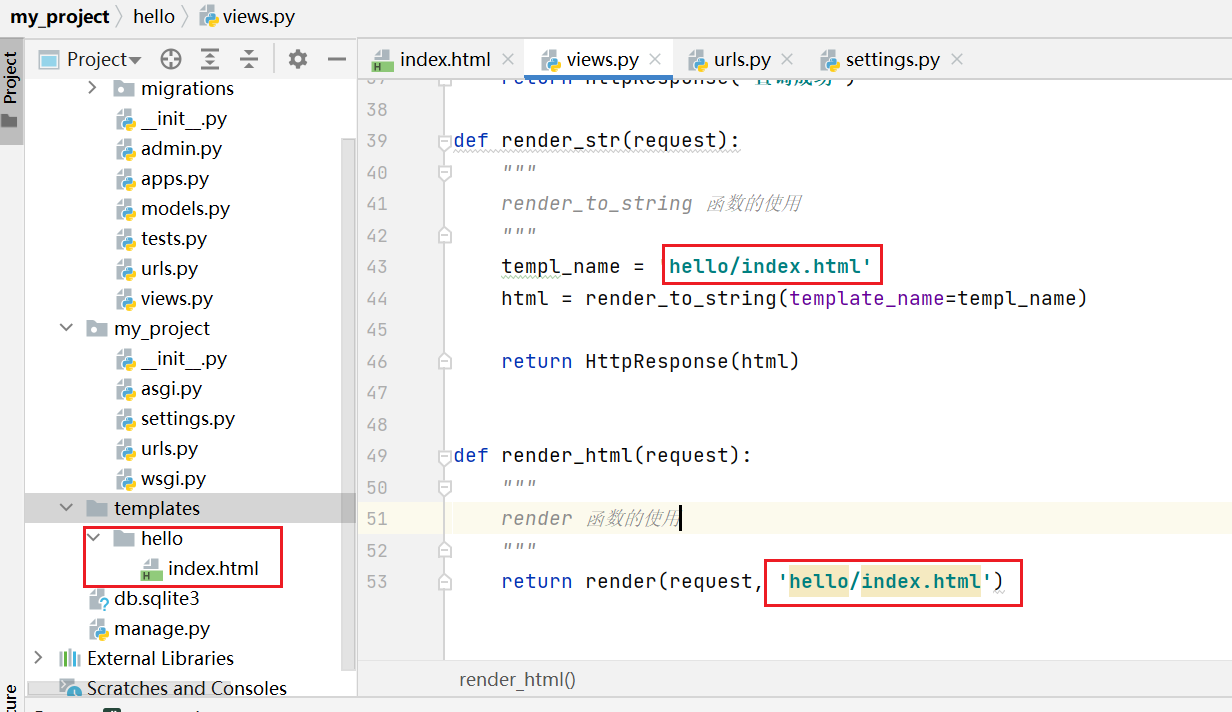Switch to the settings.py editor tab
Screen dimensions: 1232x712
pos(892,59)
